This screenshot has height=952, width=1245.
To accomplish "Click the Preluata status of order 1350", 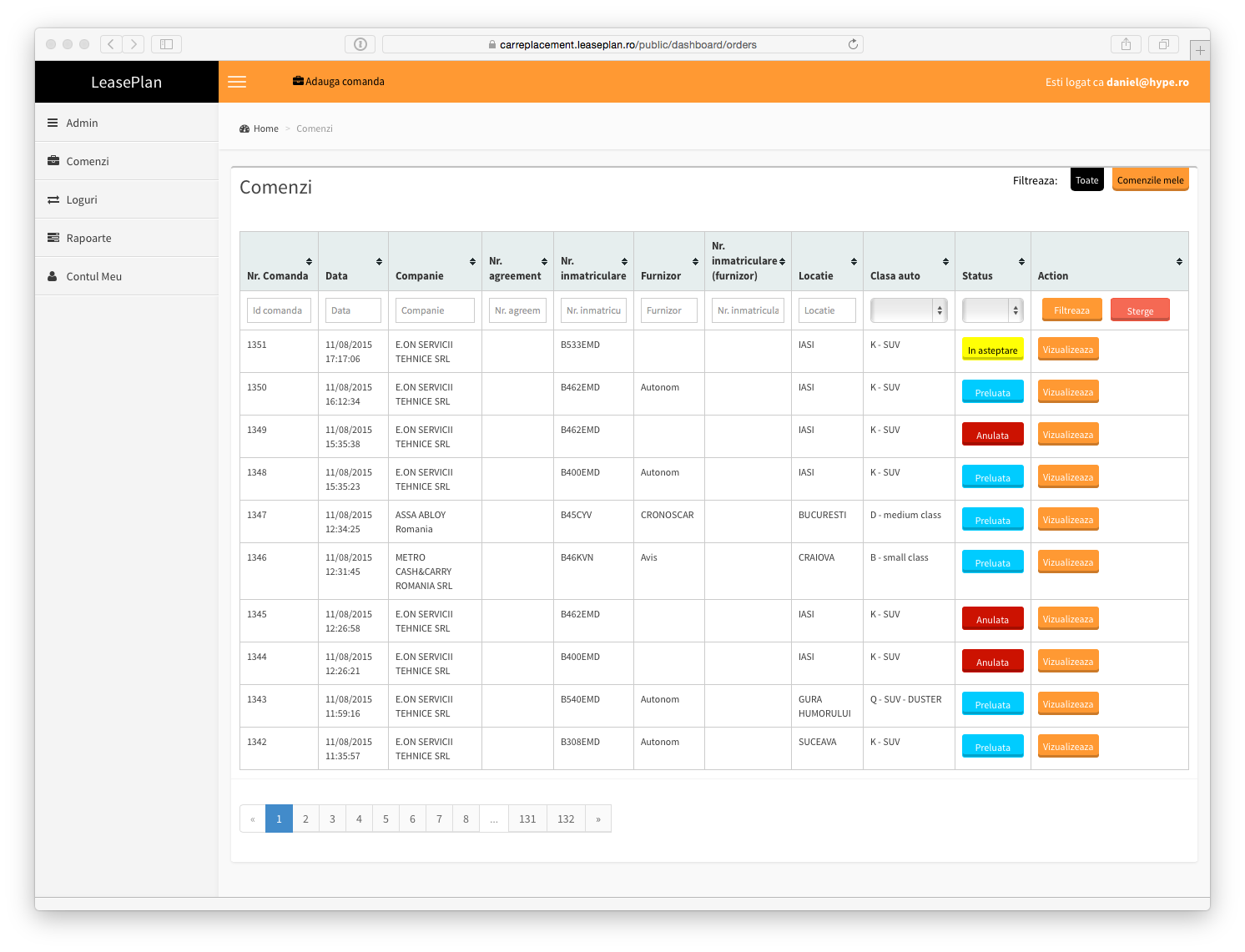I will tap(993, 392).
